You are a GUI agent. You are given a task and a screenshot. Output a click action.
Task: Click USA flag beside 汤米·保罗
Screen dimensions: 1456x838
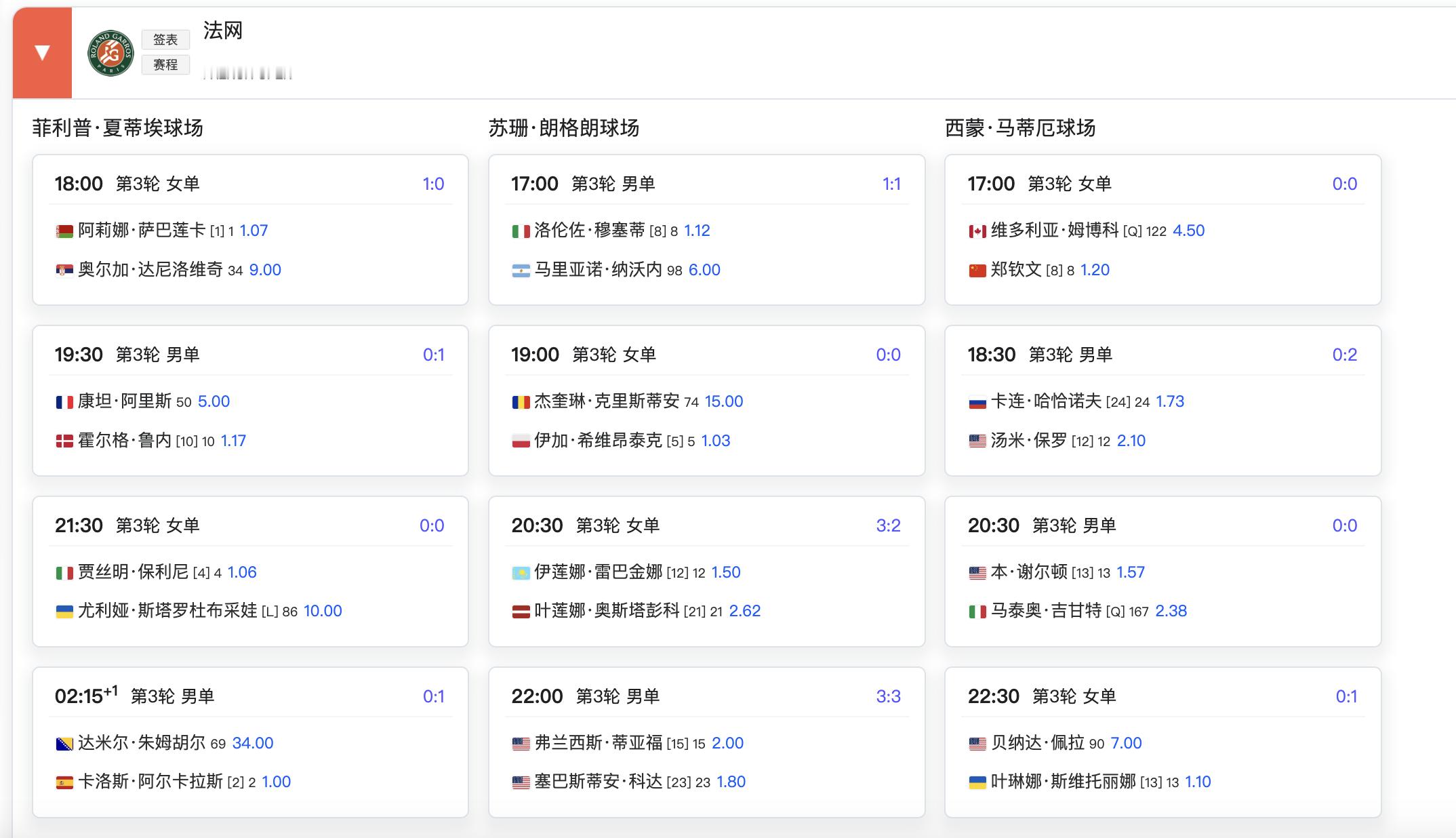point(977,442)
